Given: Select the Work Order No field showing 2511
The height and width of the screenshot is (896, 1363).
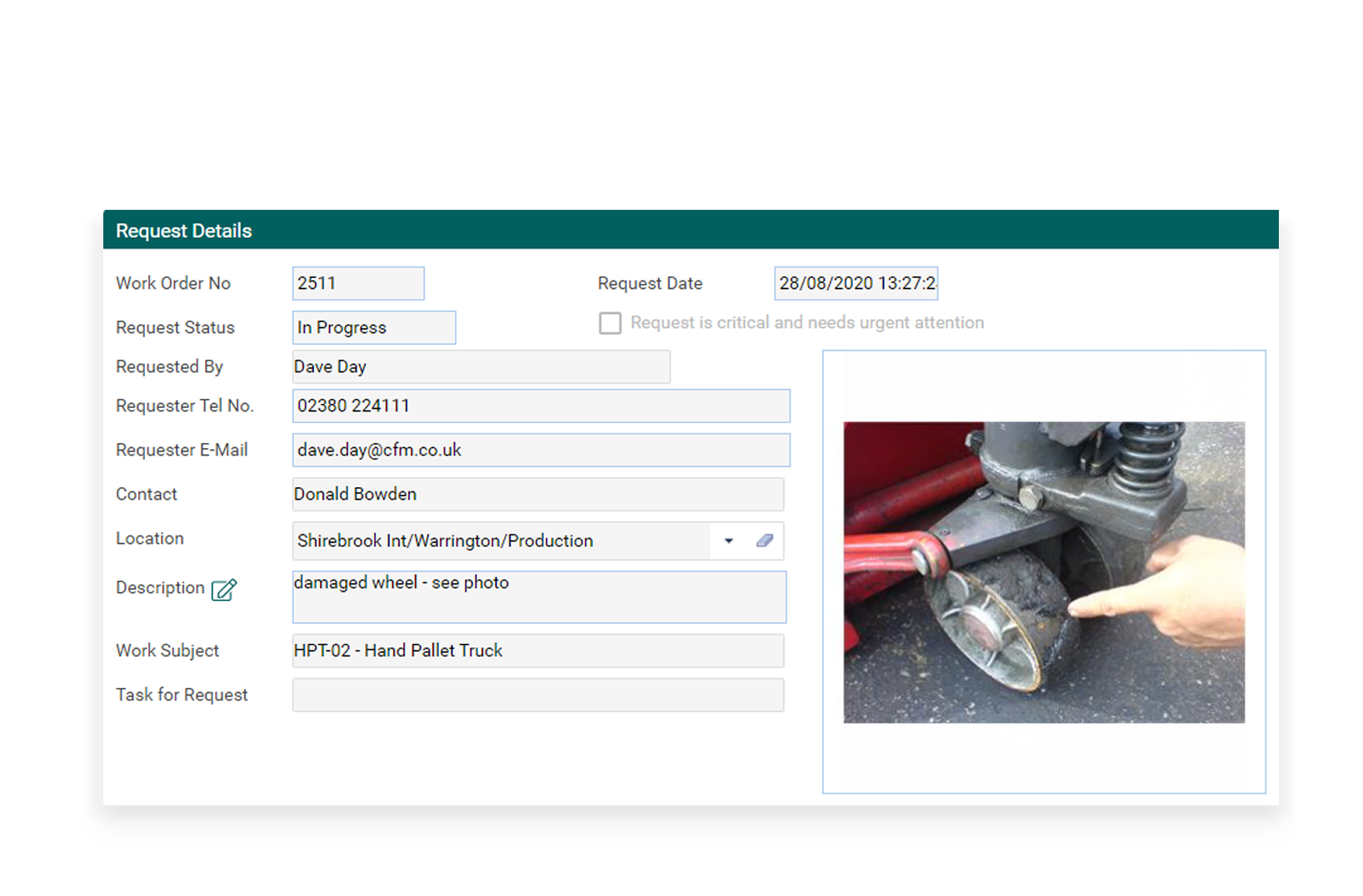Looking at the screenshot, I should click(357, 283).
